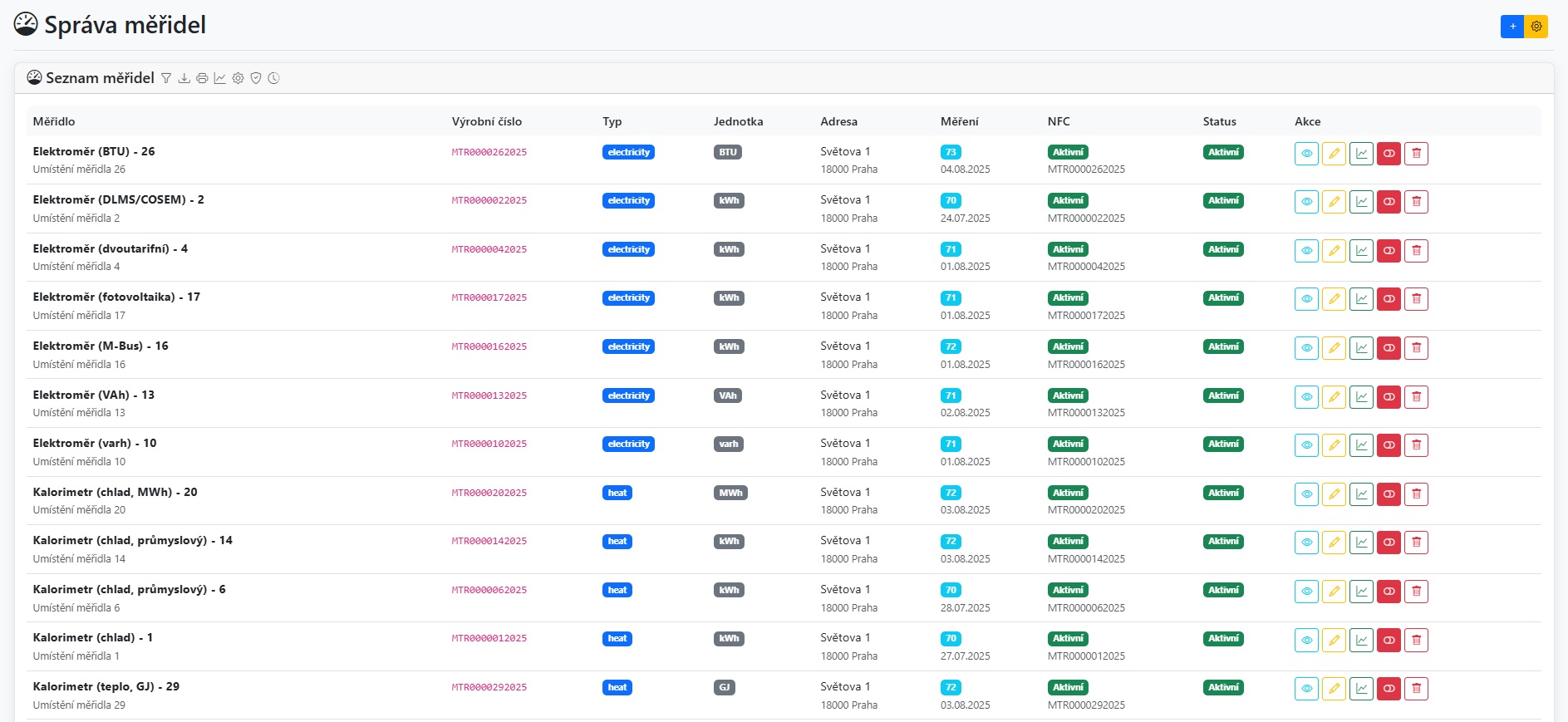Image resolution: width=1568 pixels, height=722 pixels.
Task: Print the meter list via printer icon
Action: point(202,78)
